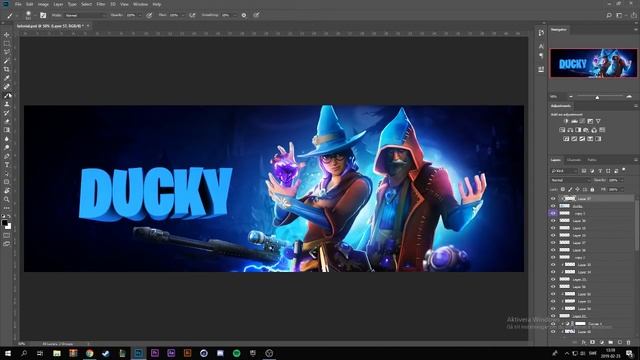This screenshot has height=360, width=640.
Task: Open Smoothing value dropdown
Action: click(235, 15)
